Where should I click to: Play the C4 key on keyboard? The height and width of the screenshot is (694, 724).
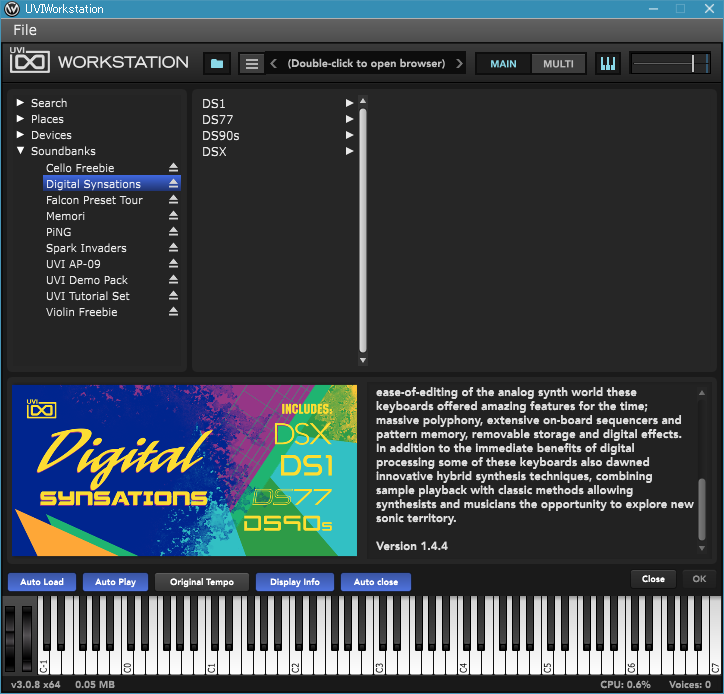point(463,664)
